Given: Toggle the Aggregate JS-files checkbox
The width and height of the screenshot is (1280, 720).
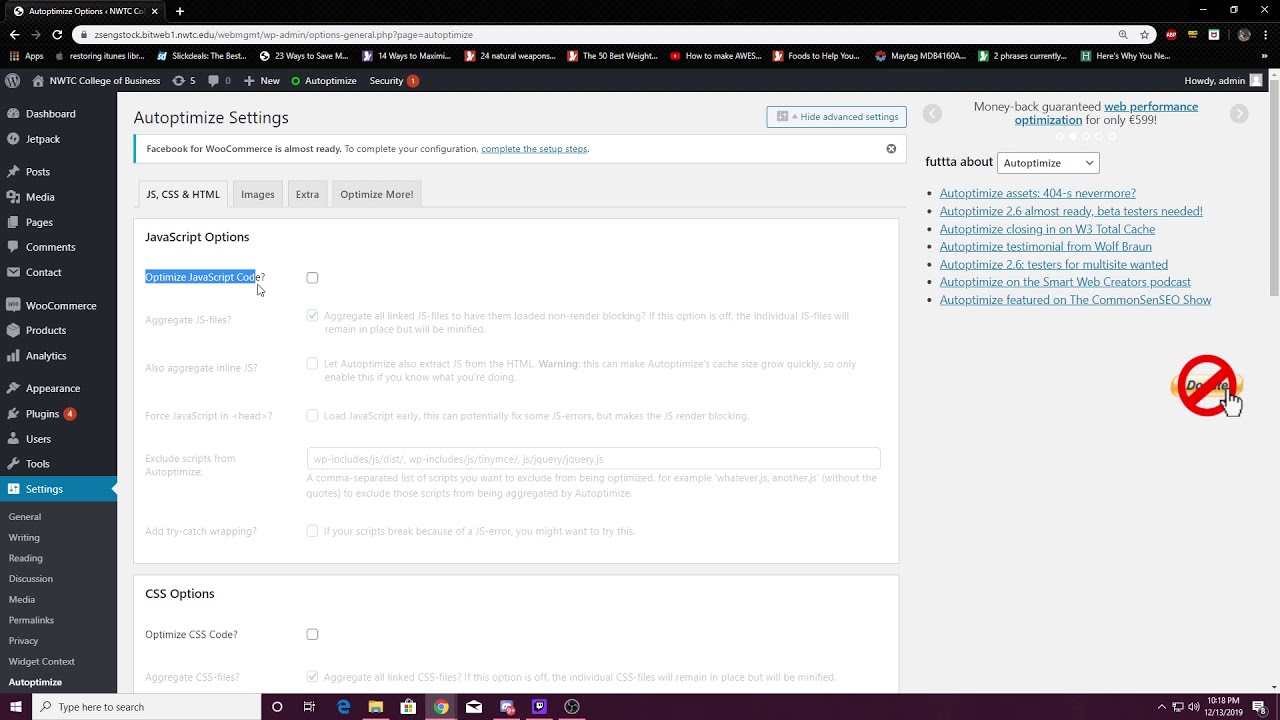Looking at the screenshot, I should pyautogui.click(x=312, y=316).
